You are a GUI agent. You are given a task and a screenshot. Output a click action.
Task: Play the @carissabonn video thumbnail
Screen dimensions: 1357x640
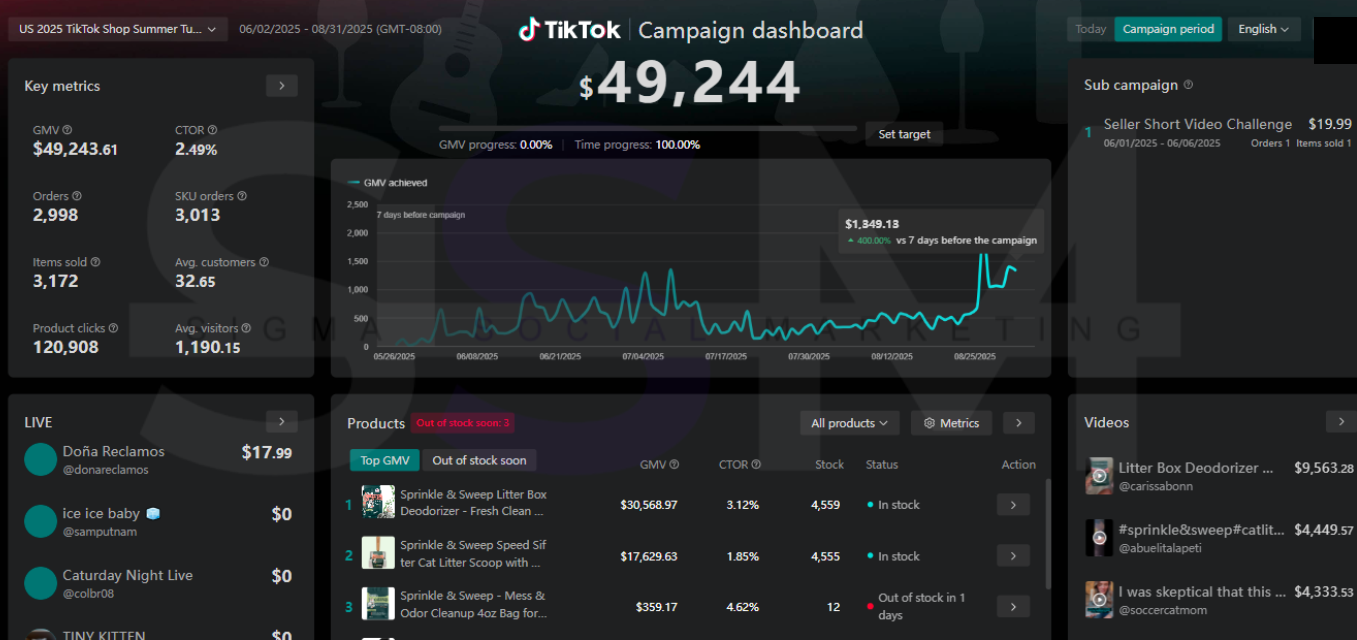[1099, 476]
